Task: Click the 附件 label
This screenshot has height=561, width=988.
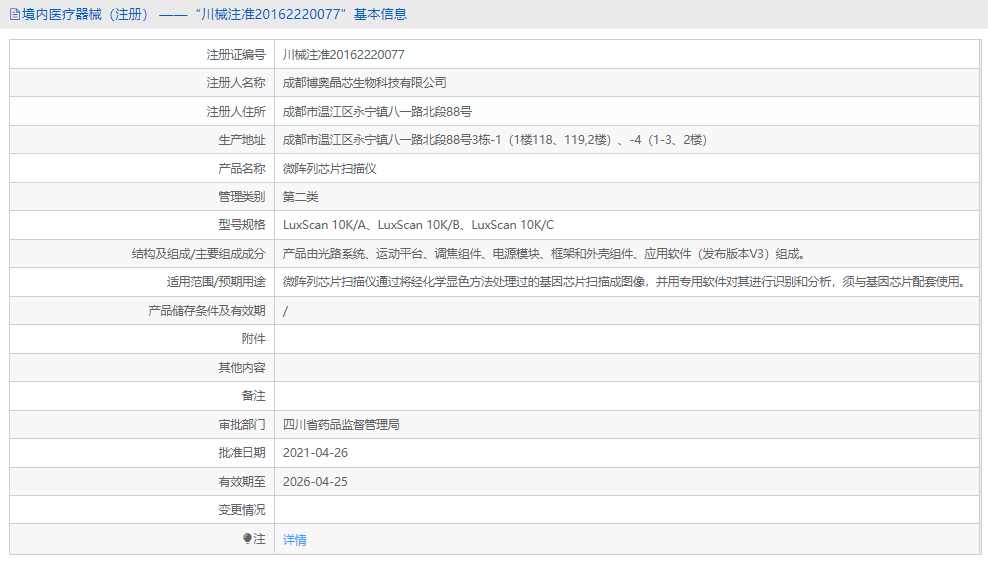Action: [x=253, y=339]
